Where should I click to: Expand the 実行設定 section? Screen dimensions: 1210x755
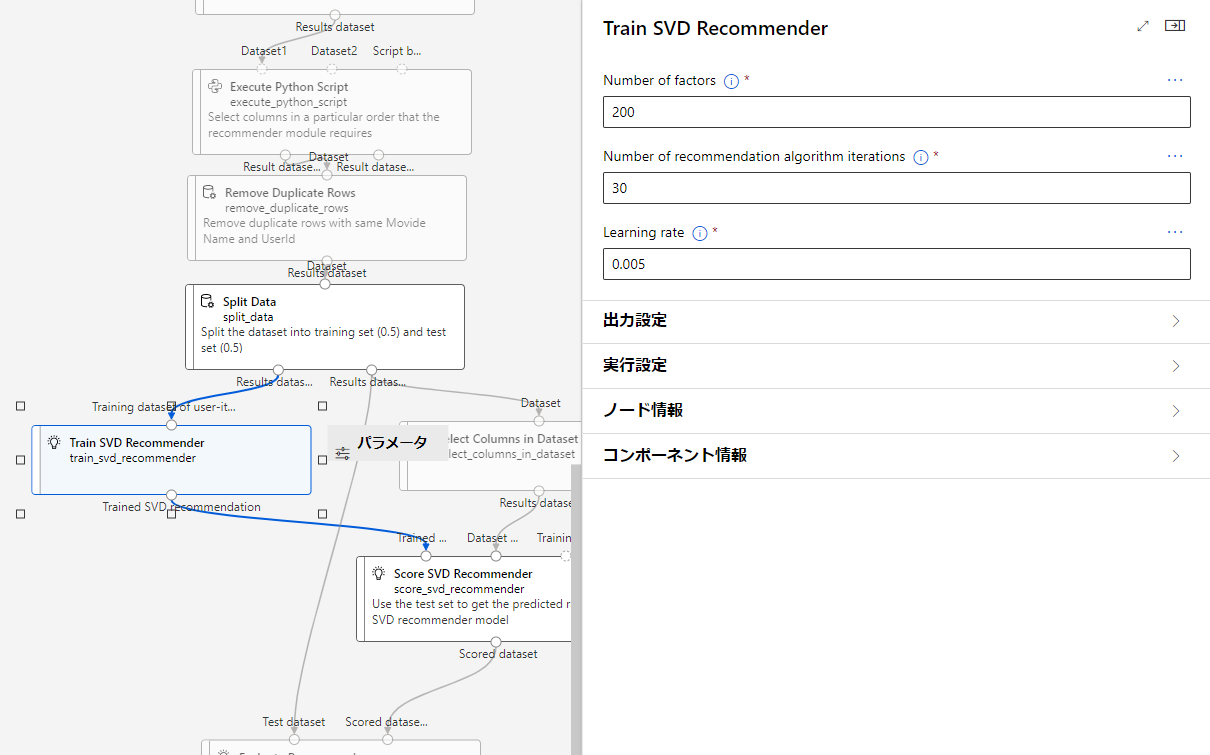896,366
